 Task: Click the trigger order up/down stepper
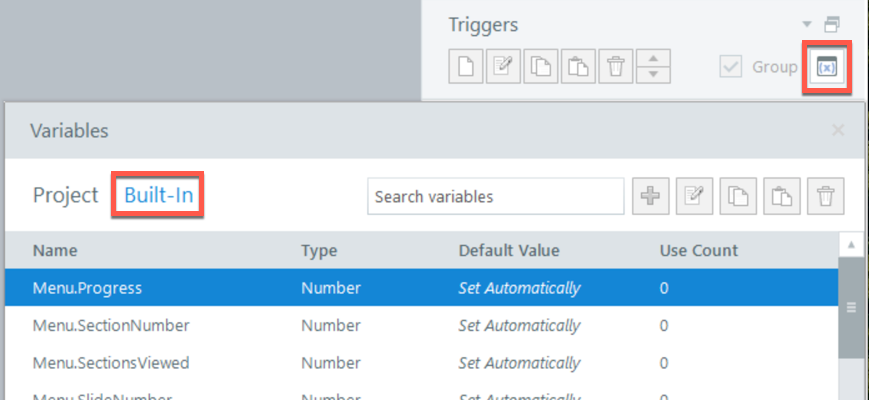point(653,67)
